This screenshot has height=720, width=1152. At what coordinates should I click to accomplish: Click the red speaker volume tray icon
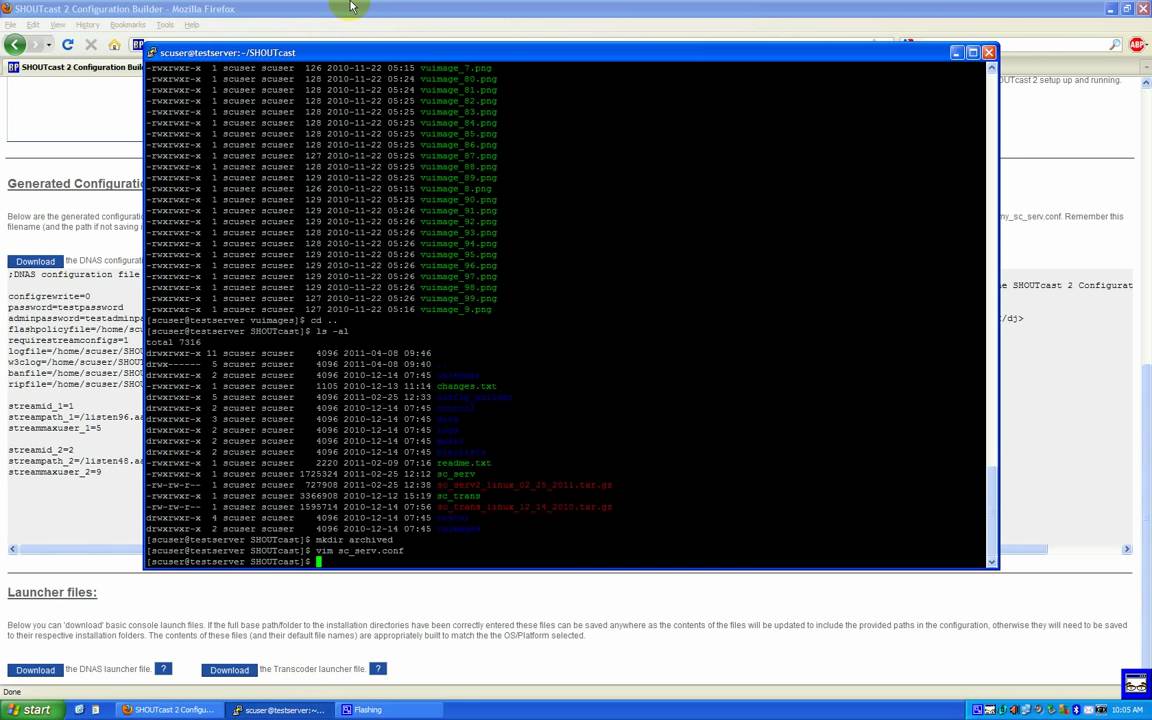tap(1015, 710)
